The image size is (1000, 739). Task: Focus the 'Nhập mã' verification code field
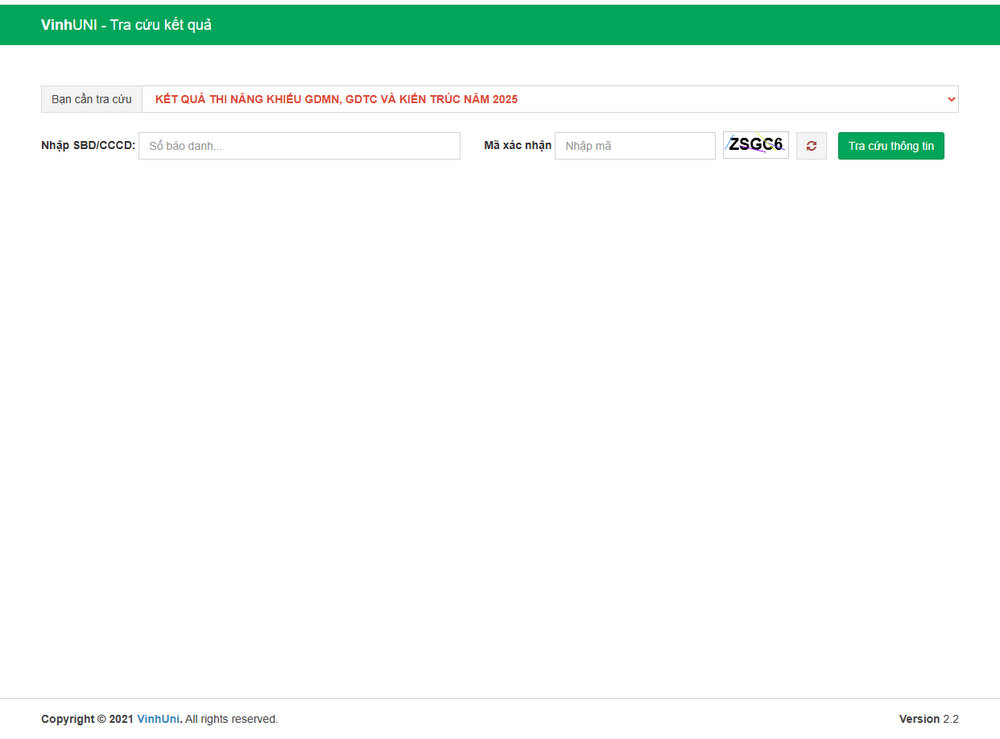click(x=635, y=146)
